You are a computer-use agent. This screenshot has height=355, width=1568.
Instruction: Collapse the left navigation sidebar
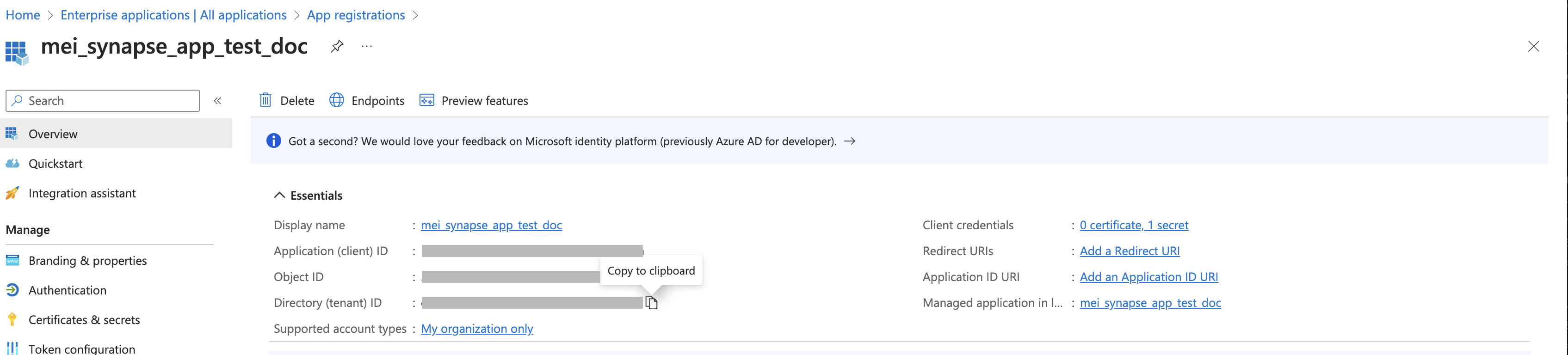pyautogui.click(x=217, y=101)
